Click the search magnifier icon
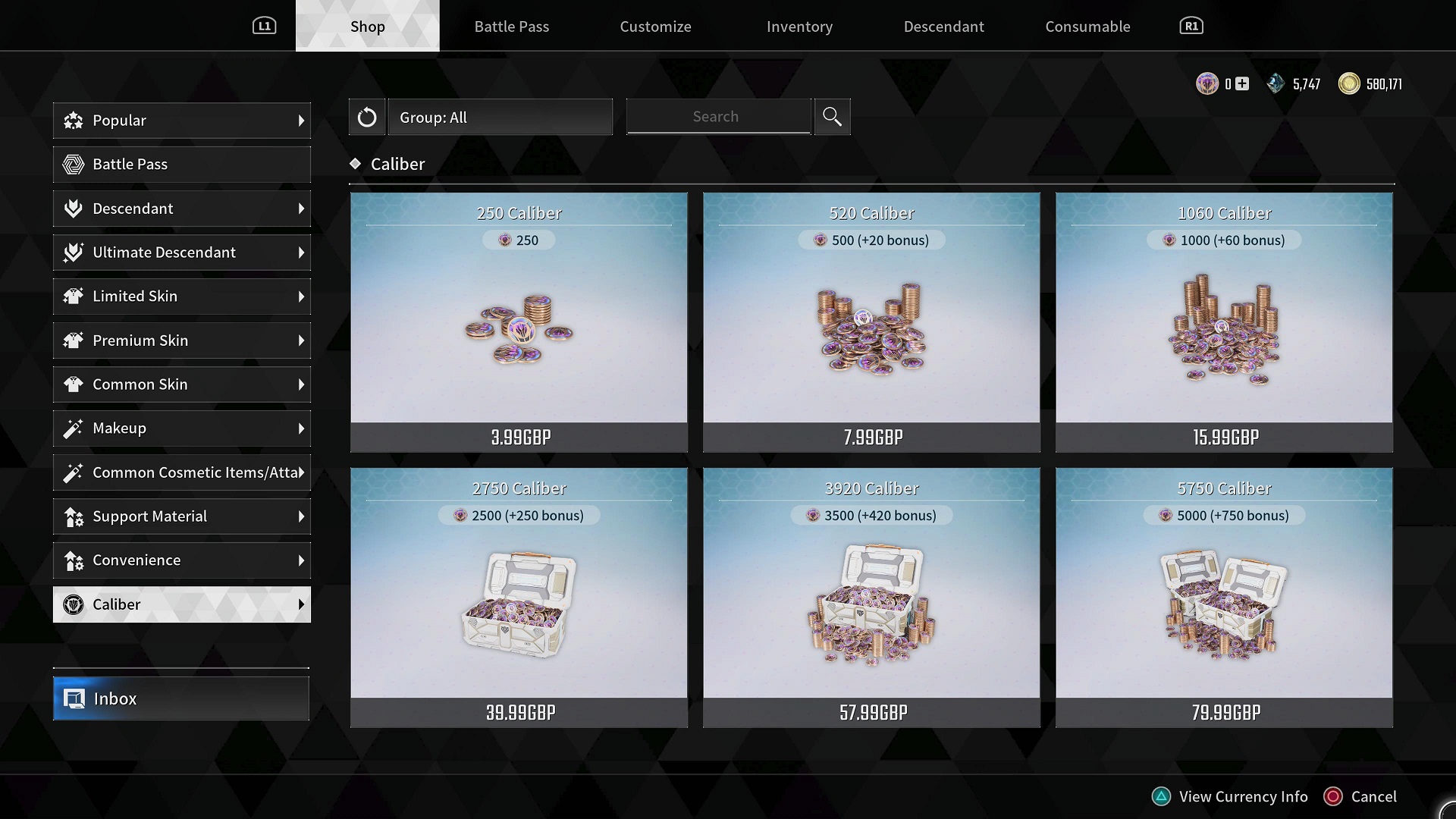Image resolution: width=1456 pixels, height=819 pixels. tap(833, 116)
